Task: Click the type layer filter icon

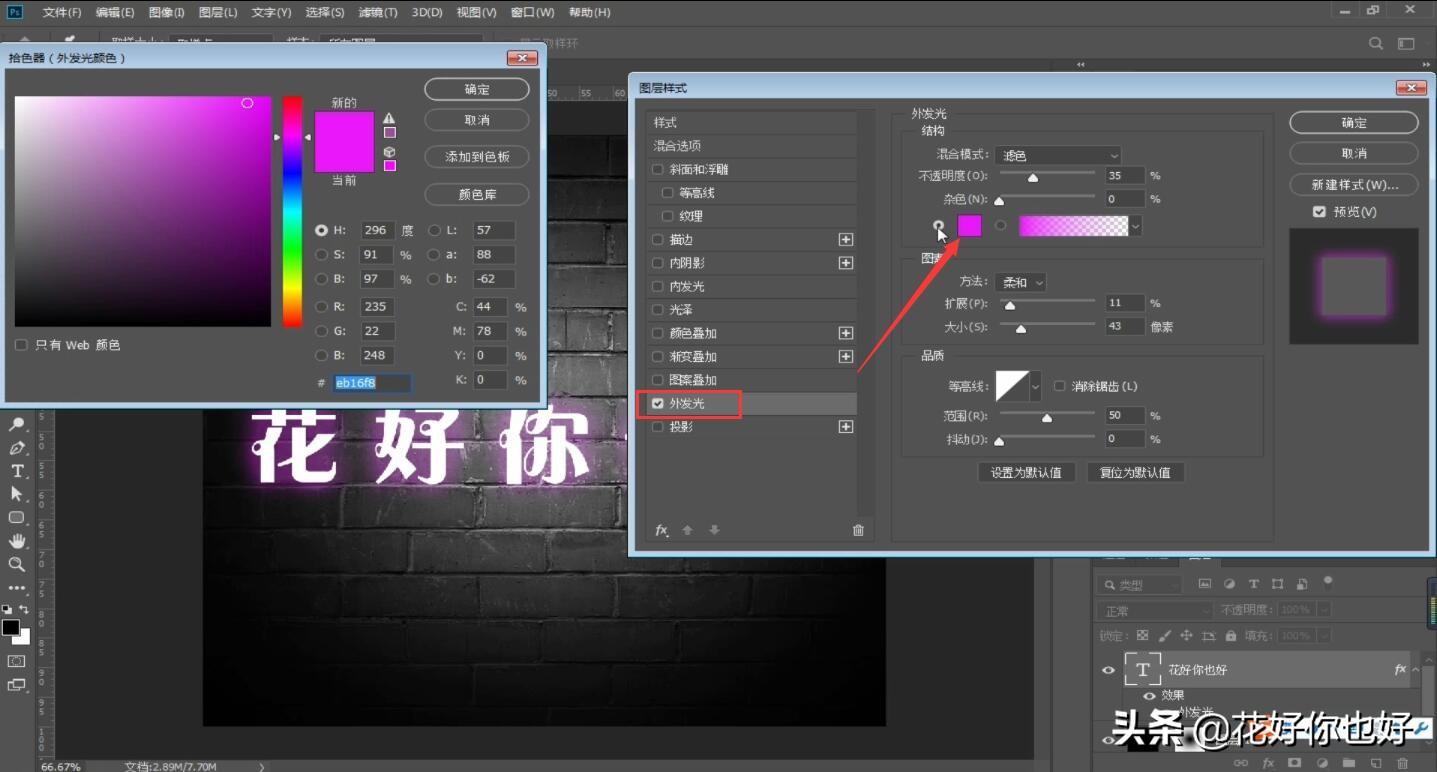Action: coord(1254,584)
